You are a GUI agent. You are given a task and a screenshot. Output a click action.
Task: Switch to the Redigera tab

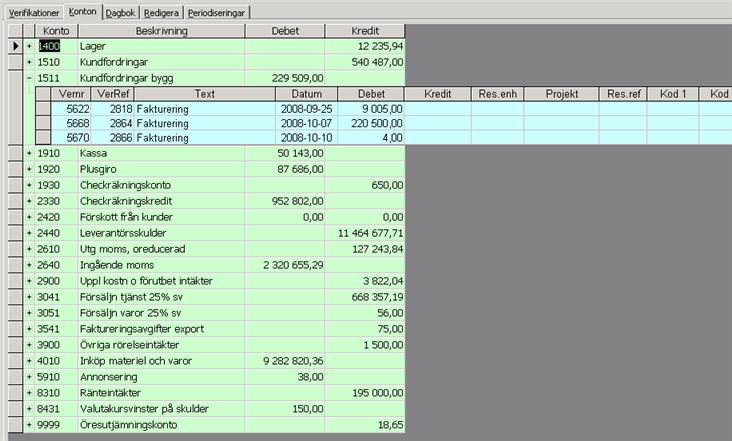[161, 13]
